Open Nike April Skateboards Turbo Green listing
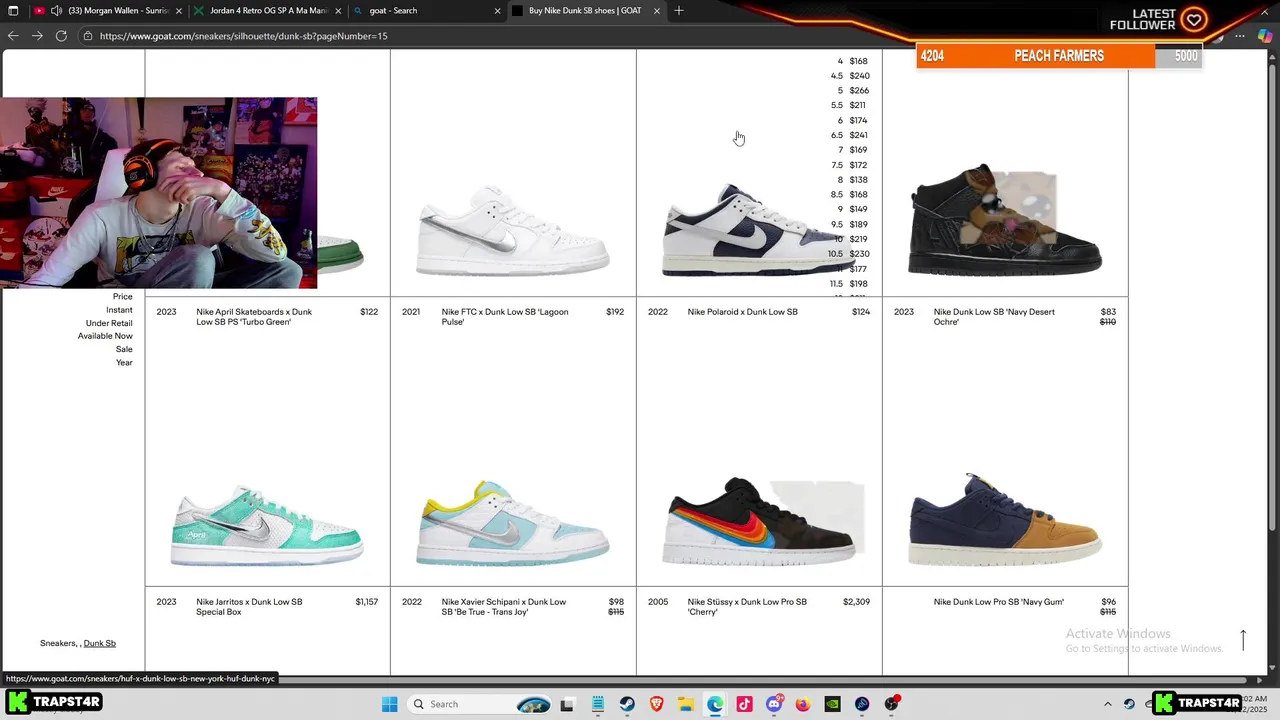This screenshot has height=720, width=1280. (254, 317)
